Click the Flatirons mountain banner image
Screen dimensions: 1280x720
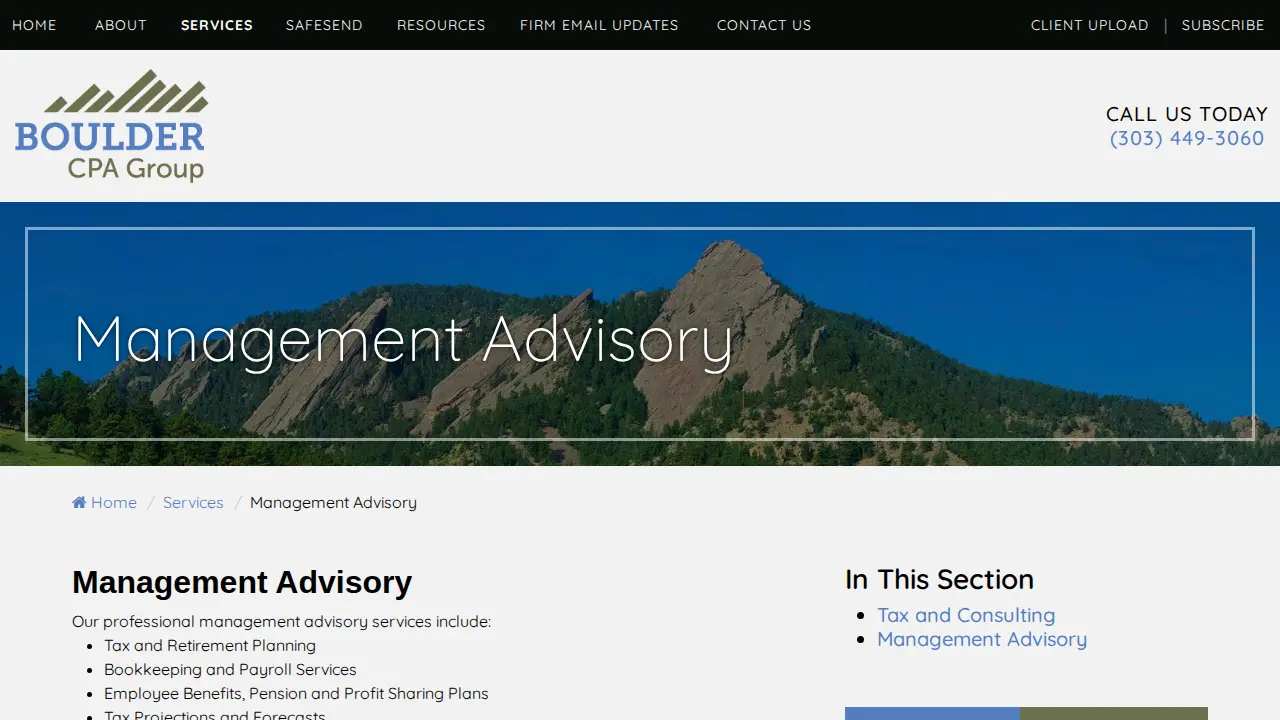640,334
